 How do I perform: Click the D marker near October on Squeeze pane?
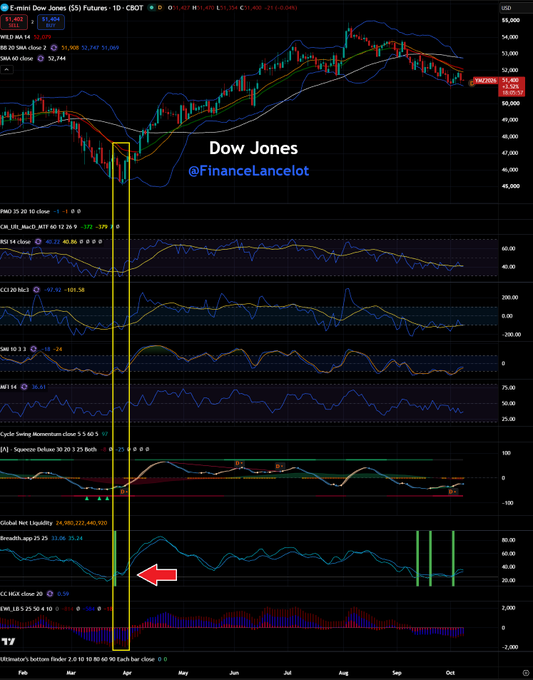452,492
